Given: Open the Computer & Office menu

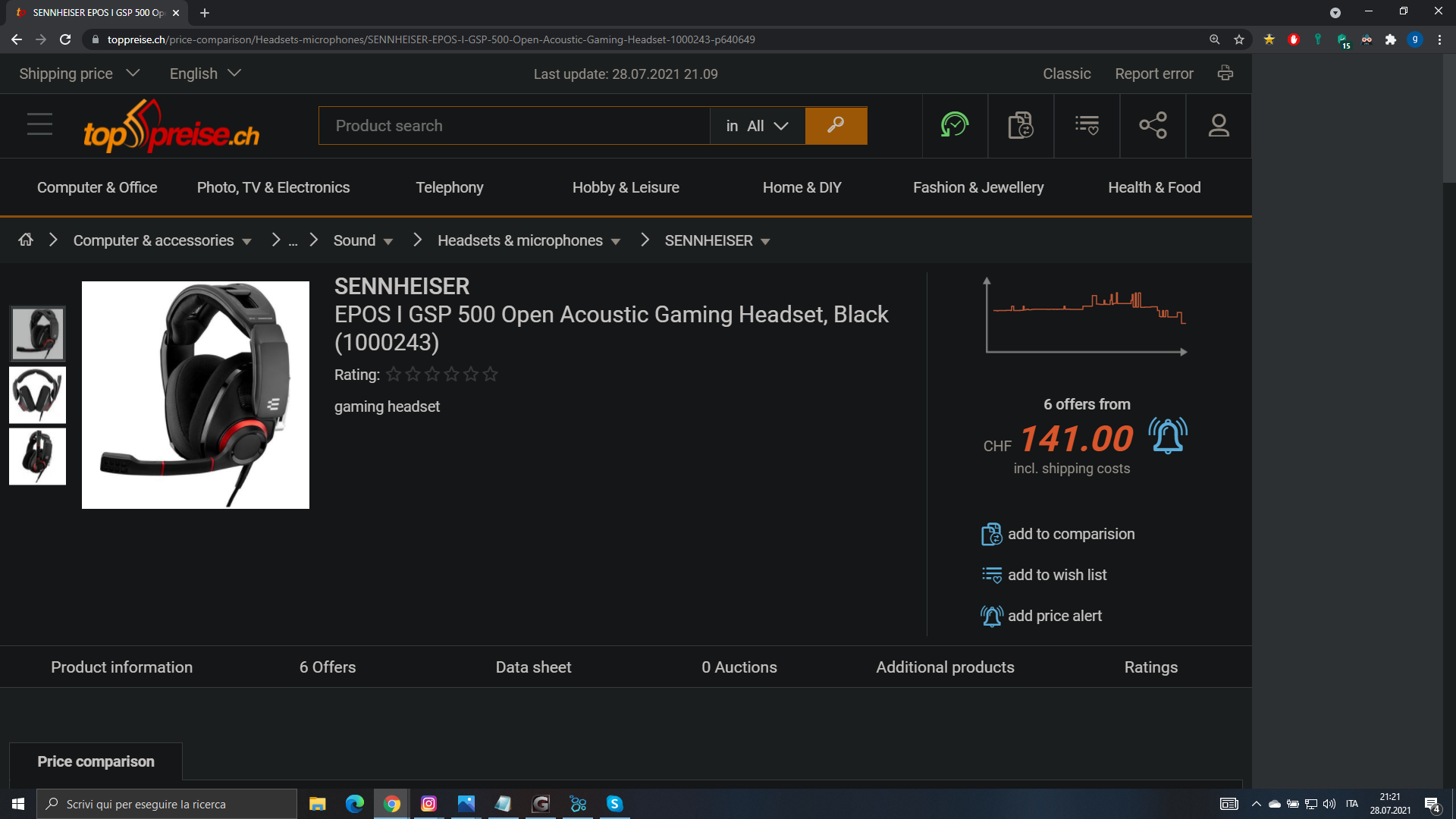Looking at the screenshot, I should click(97, 187).
